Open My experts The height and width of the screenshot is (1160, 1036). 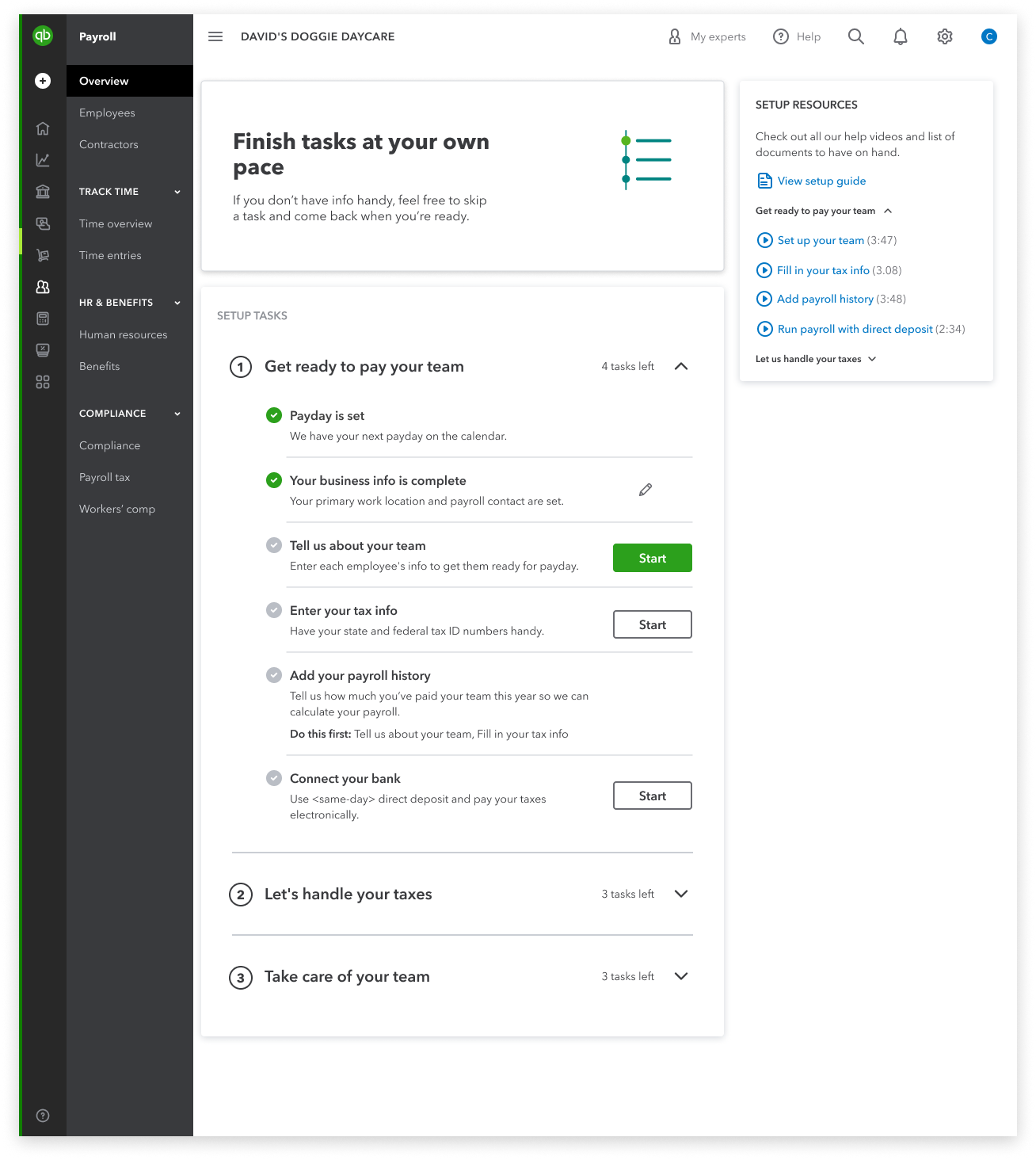point(707,36)
